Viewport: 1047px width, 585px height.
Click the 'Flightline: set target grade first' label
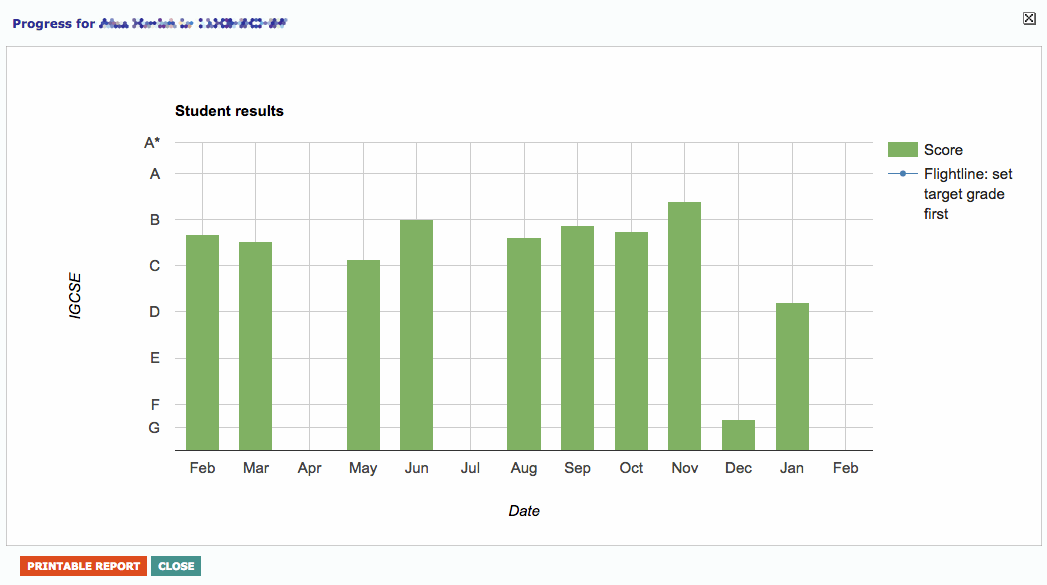[967, 194]
